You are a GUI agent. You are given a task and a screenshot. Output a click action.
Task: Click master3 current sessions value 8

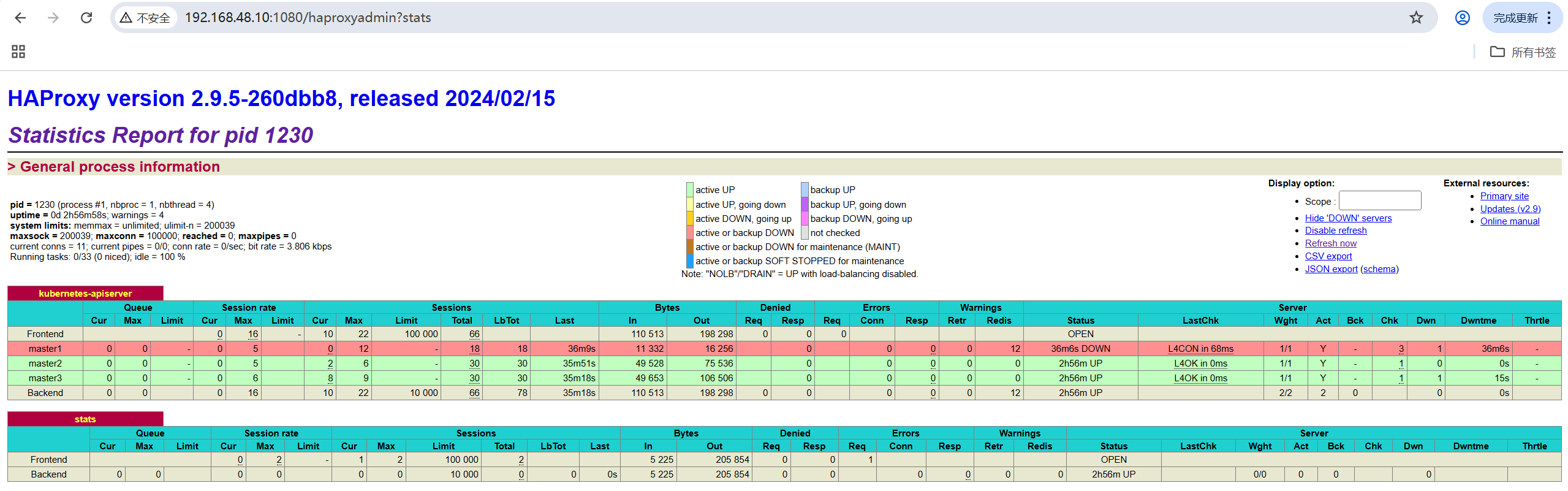330,378
